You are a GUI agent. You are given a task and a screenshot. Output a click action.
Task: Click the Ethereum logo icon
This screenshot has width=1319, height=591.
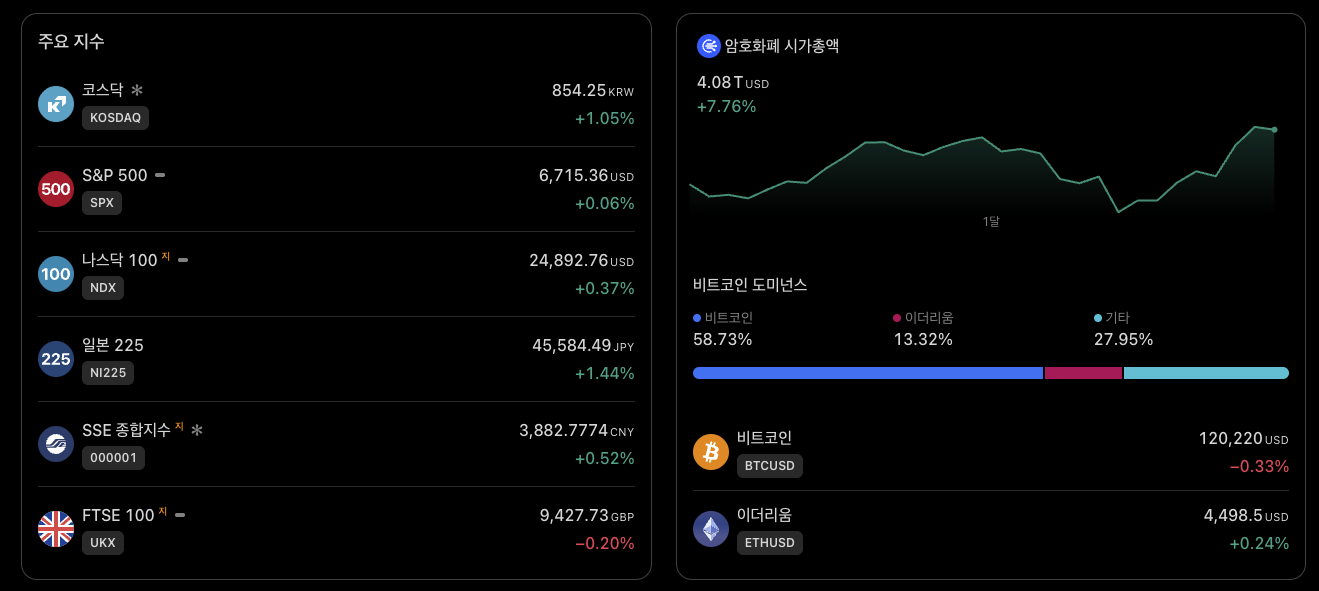click(x=711, y=530)
